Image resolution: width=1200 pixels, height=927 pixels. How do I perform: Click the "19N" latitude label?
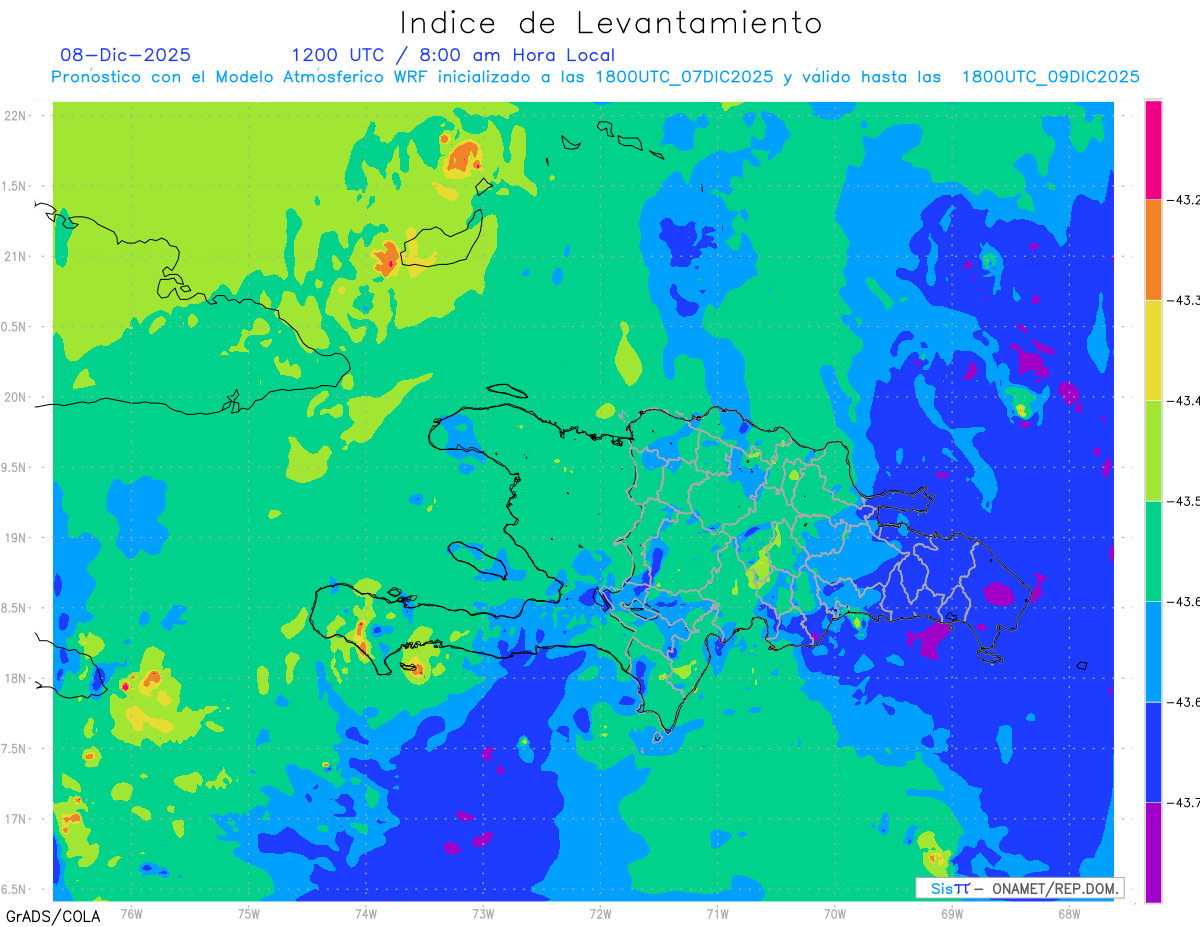pyautogui.click(x=15, y=538)
